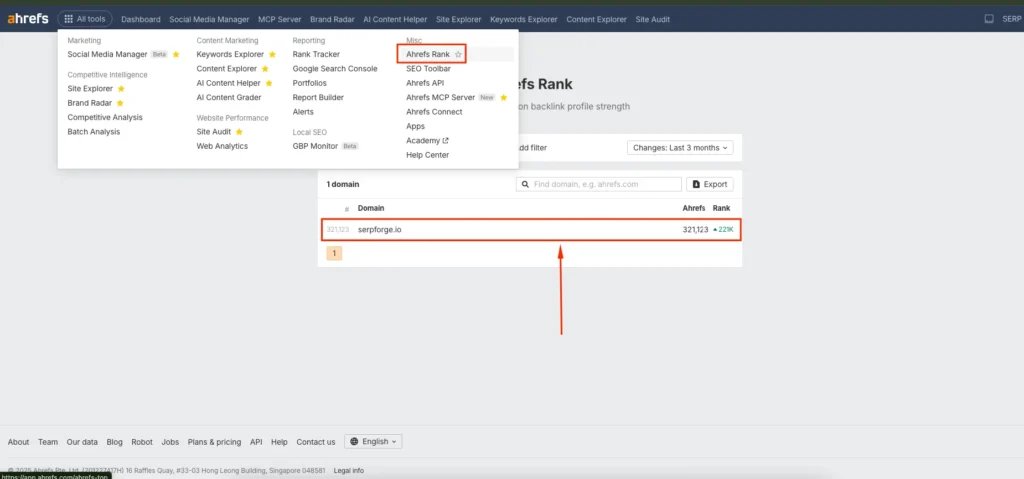The height and width of the screenshot is (479, 1024).
Task: Click Ahrefs Rank column header
Action: pos(706,208)
